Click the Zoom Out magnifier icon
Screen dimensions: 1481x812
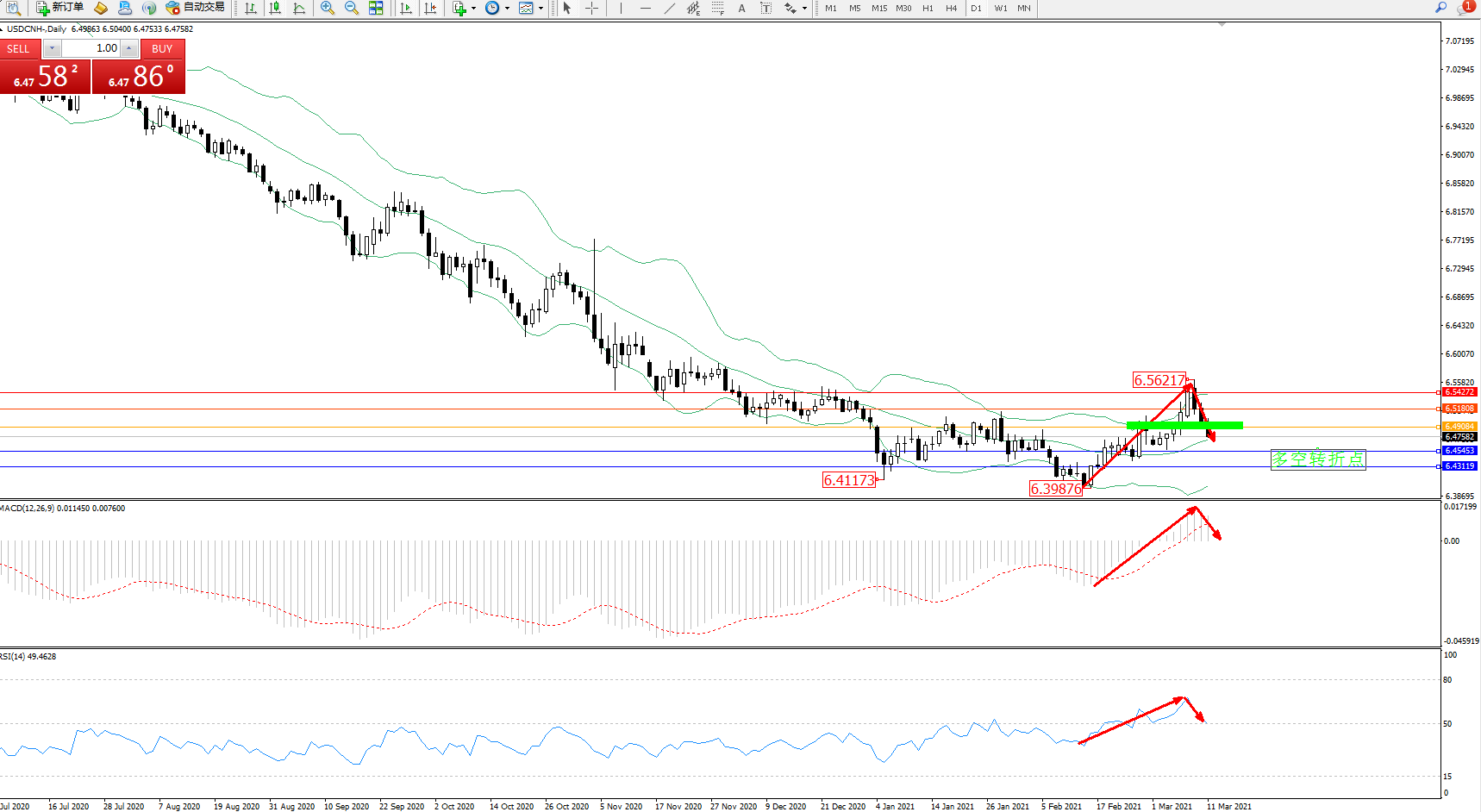[x=352, y=8]
